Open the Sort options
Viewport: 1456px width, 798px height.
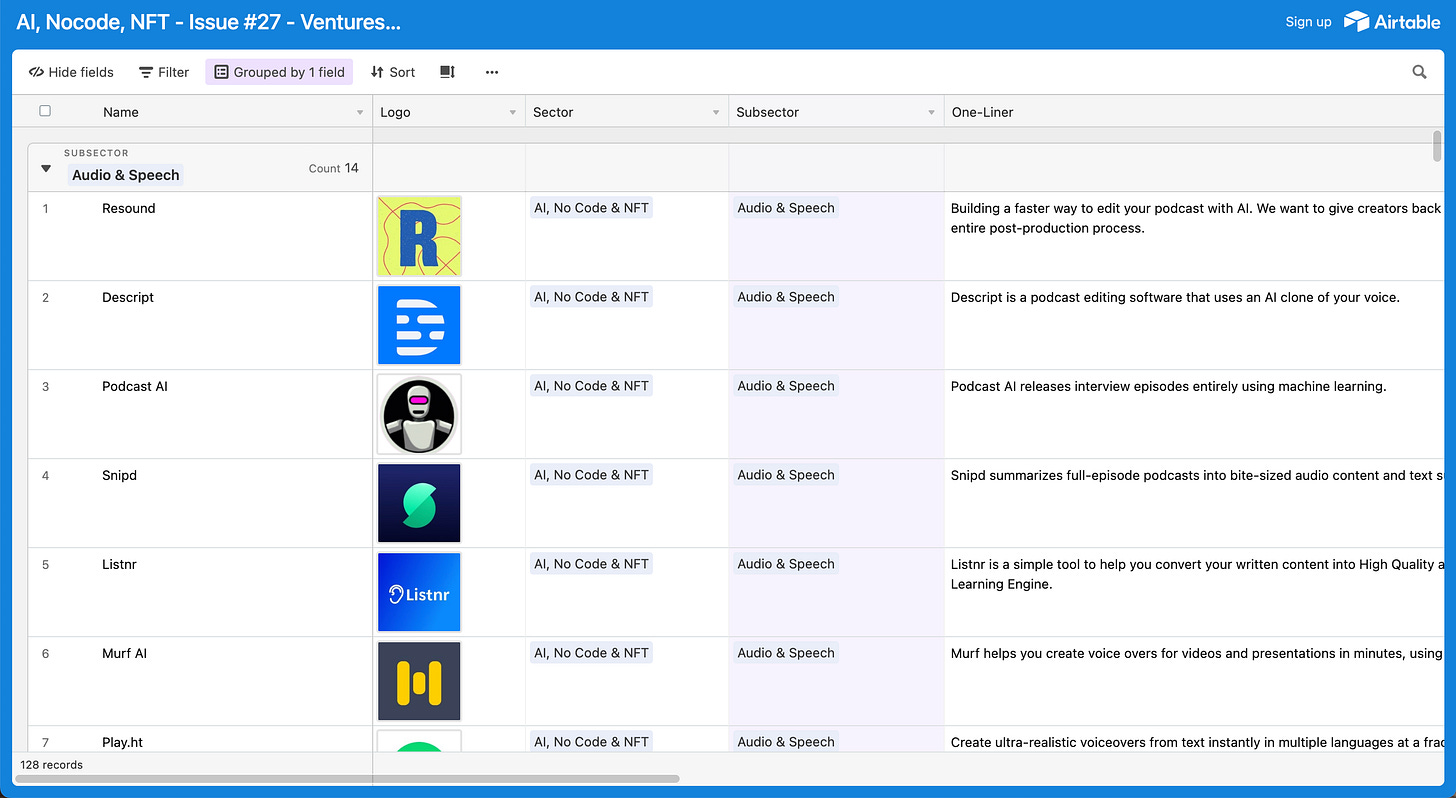click(393, 72)
